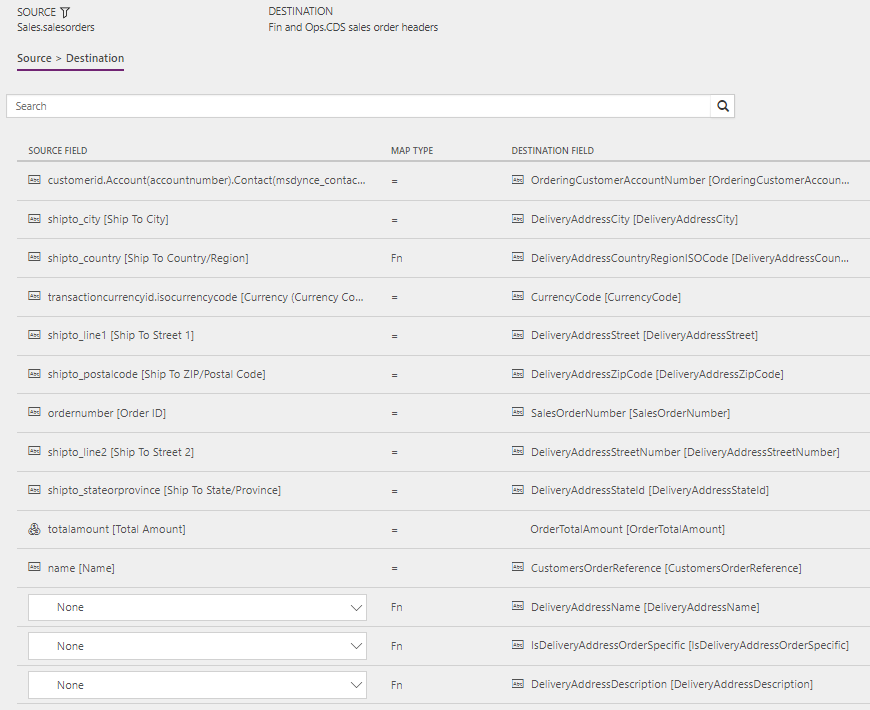Select the Source > Destination tab
Screen dimensions: 870x710
[x=69, y=59]
